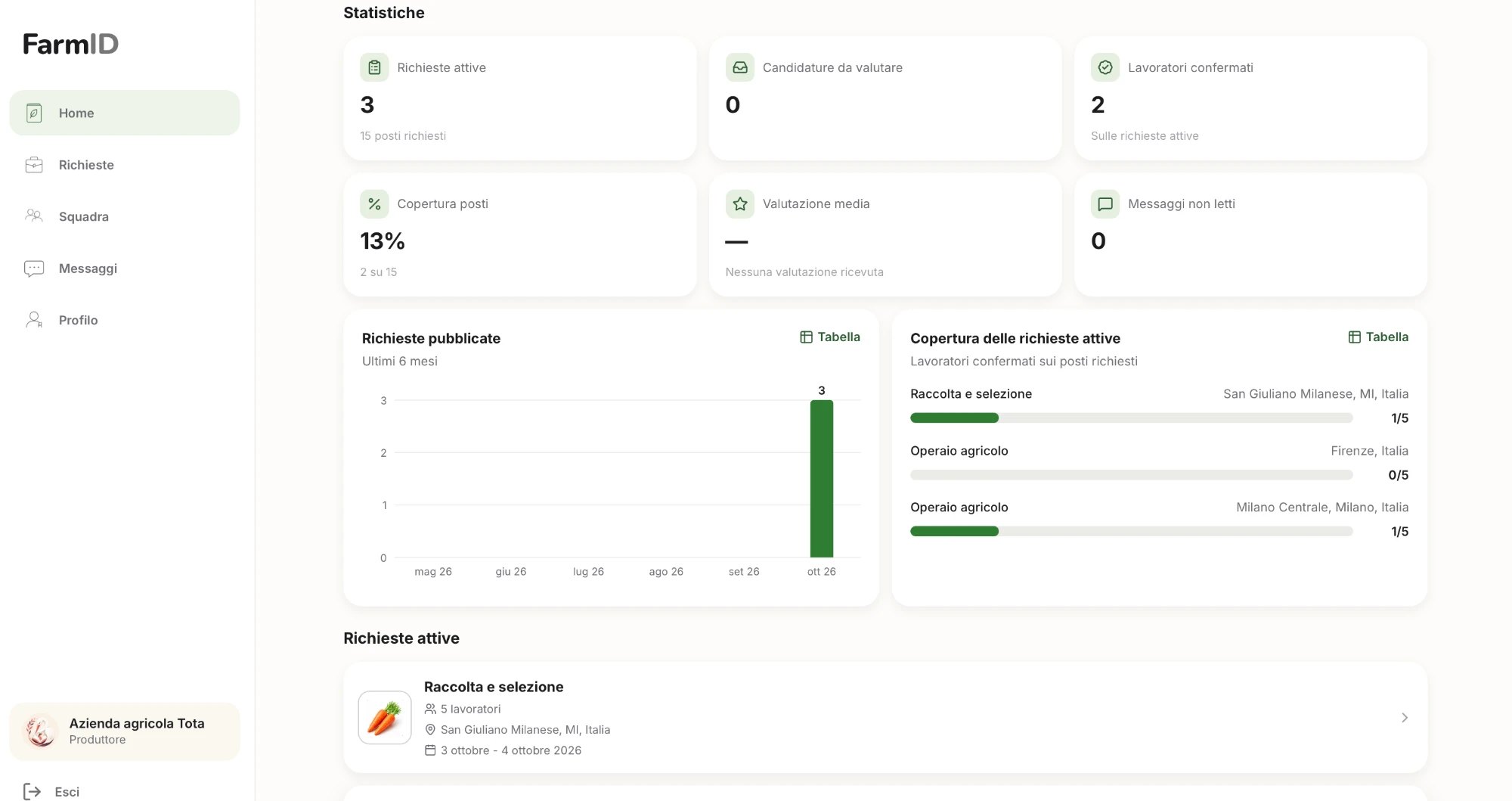1512x801 pixels.
Task: Click the green ott 26 bar in chart
Action: click(x=822, y=479)
